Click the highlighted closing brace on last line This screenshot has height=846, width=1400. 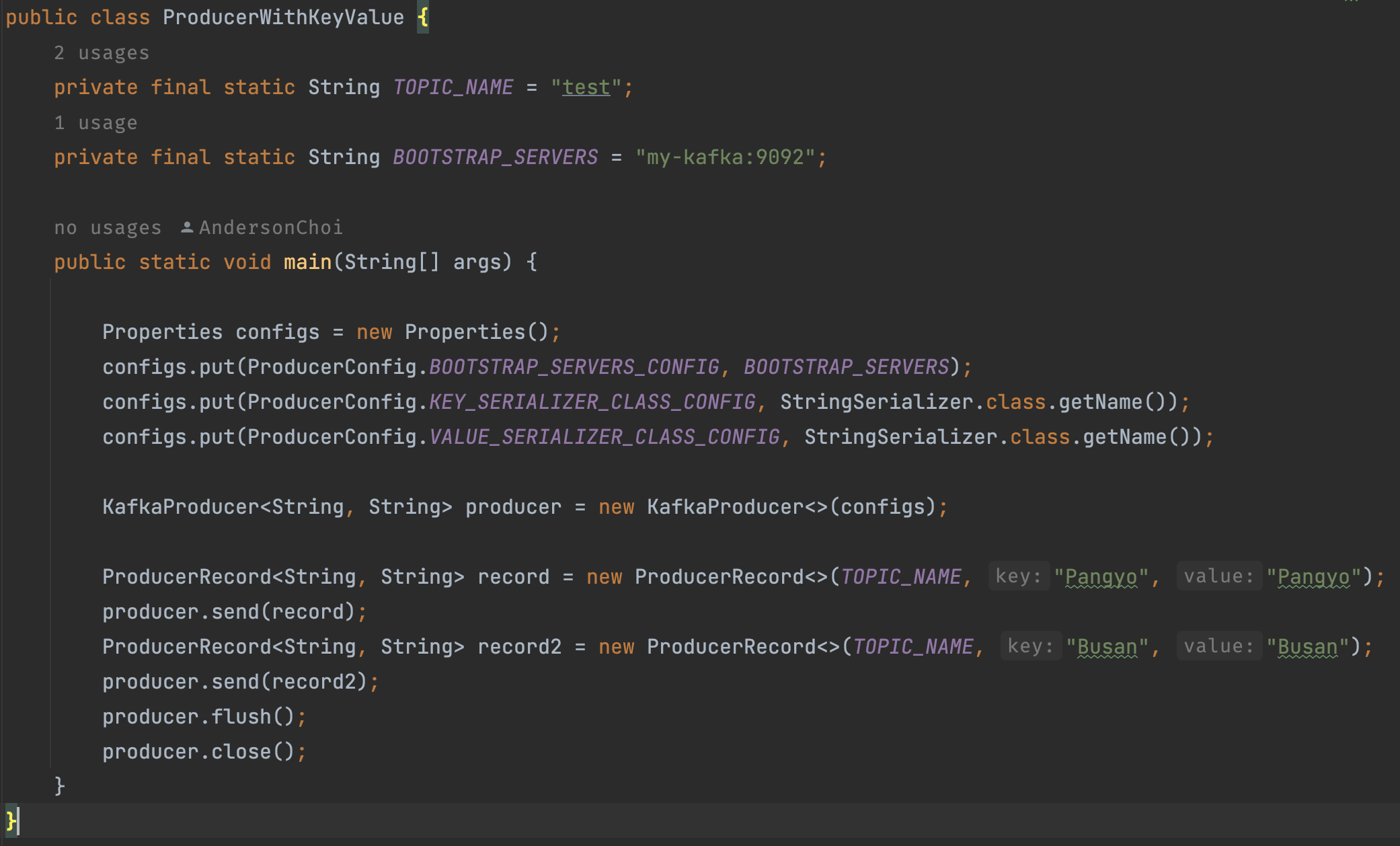(11, 821)
